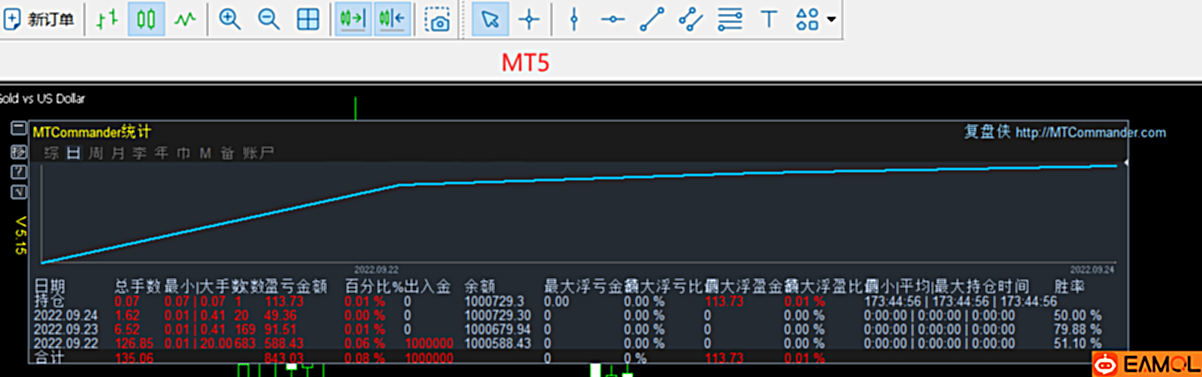The width and height of the screenshot is (1202, 377).
Task: Click the 总手数 column header
Action: click(138, 286)
